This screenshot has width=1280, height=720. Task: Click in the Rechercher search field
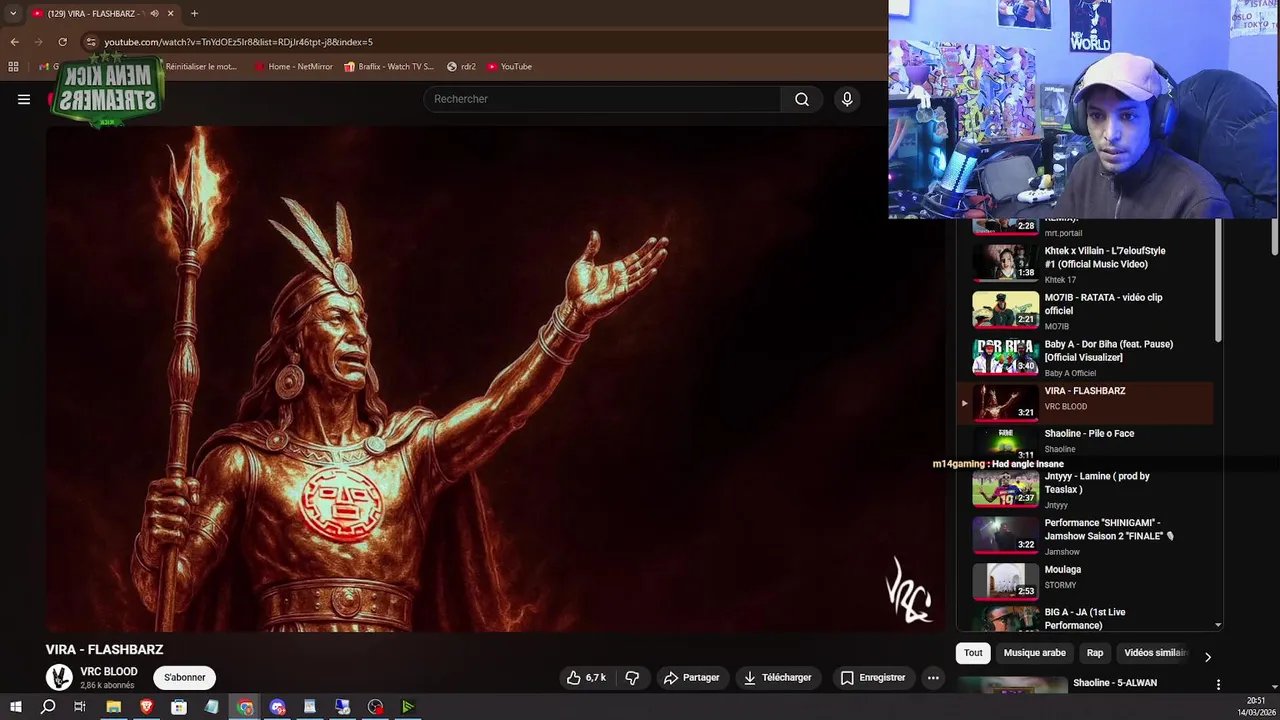602,99
